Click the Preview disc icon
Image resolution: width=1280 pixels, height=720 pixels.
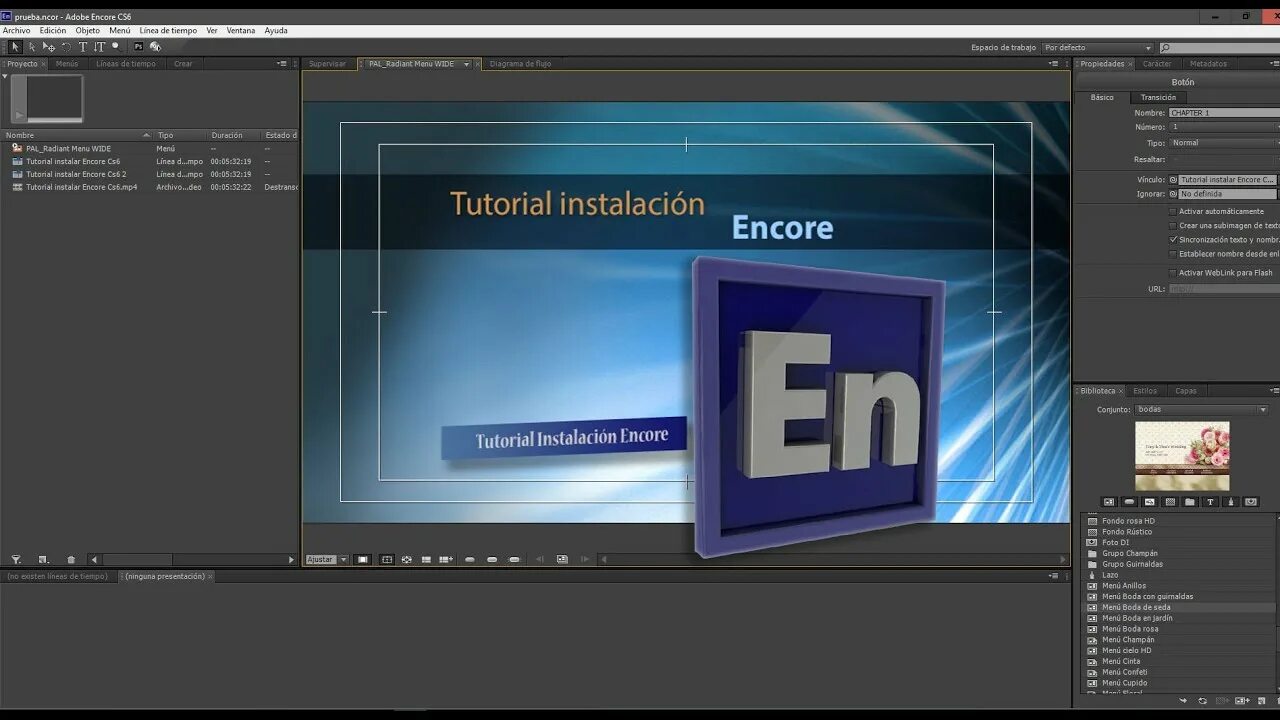[x=155, y=47]
